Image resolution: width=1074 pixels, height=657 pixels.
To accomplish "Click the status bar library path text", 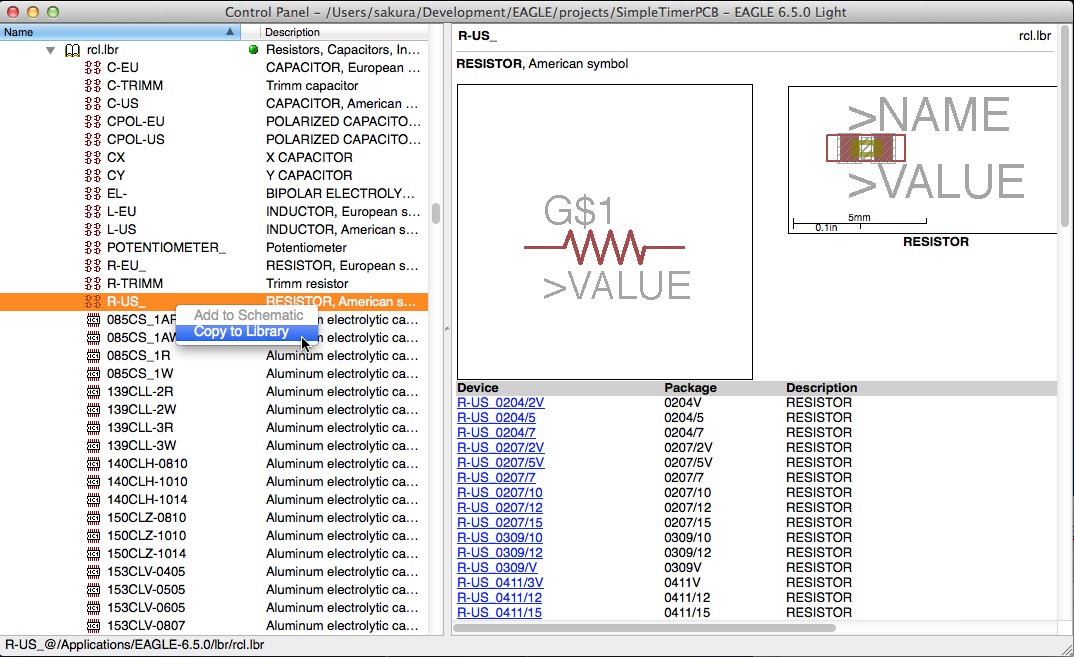I will (x=135, y=645).
